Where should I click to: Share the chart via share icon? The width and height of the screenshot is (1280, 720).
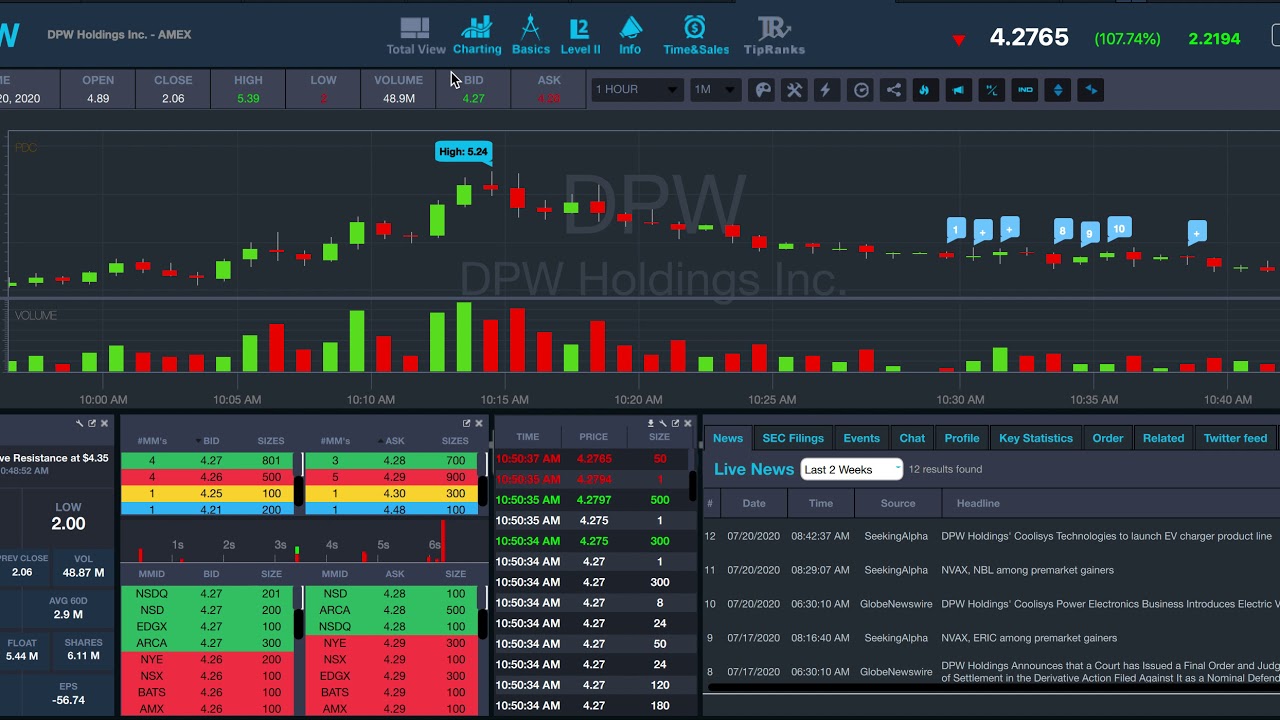pos(893,90)
